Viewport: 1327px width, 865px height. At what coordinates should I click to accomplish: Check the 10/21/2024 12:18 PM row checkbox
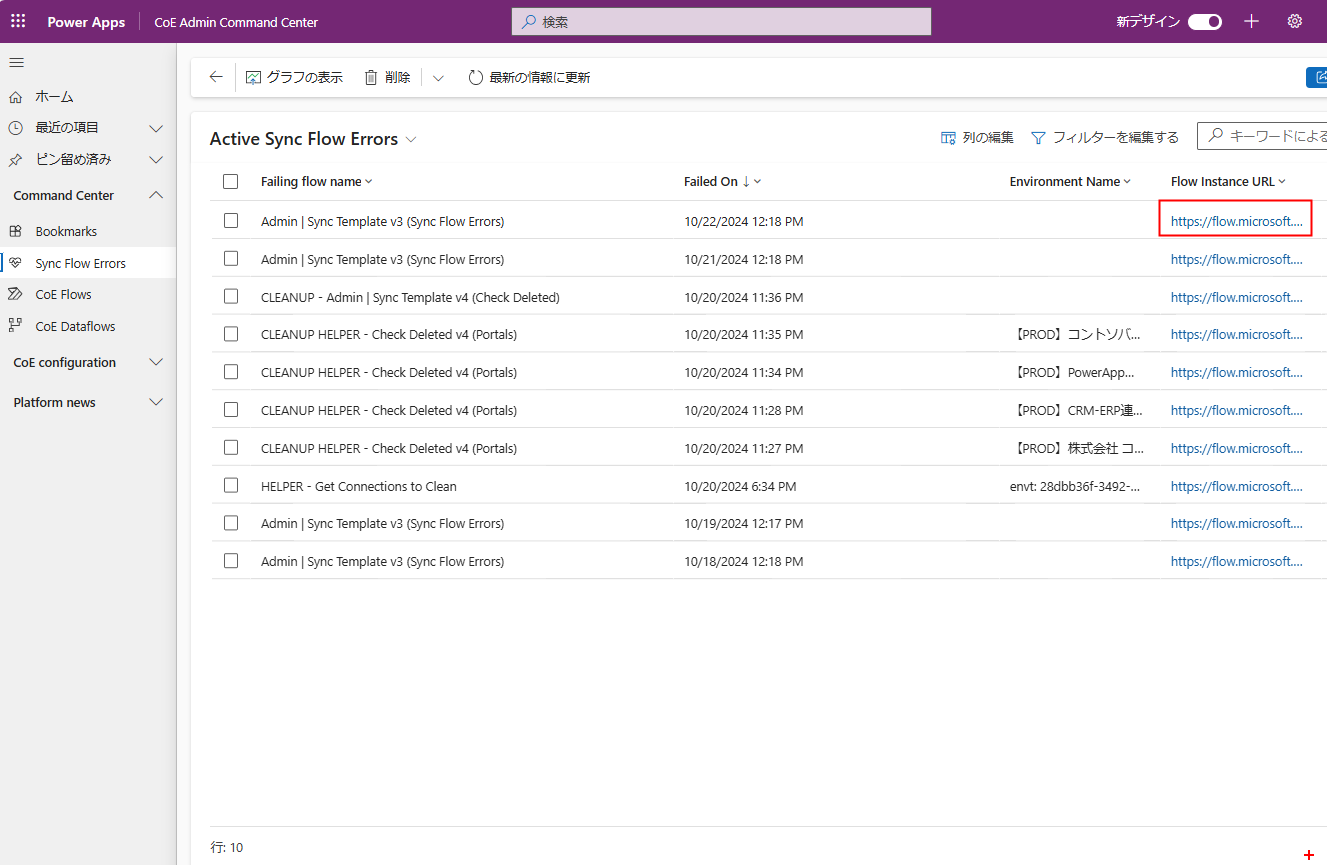[x=231, y=259]
